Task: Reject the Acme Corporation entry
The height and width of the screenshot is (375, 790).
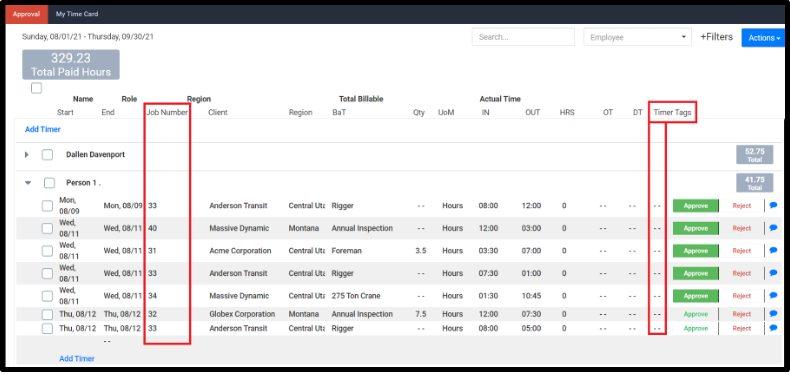Action: coord(742,251)
